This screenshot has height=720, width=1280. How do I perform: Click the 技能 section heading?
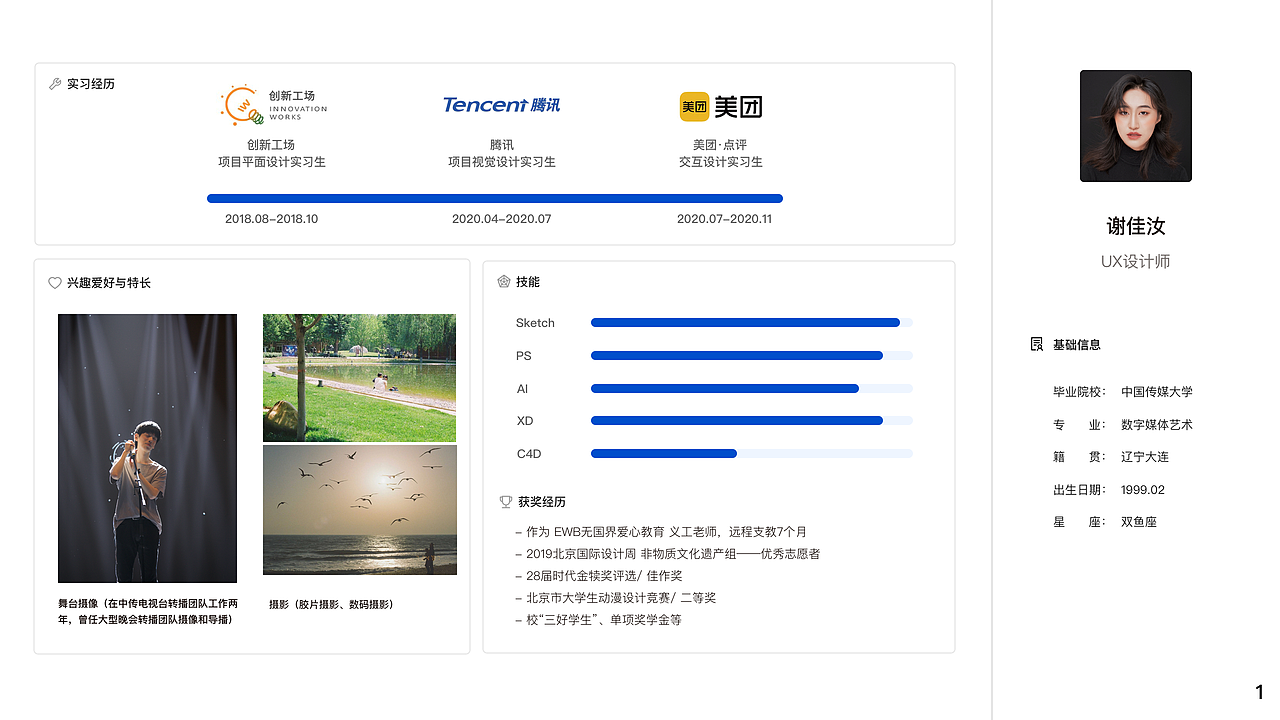coord(528,282)
